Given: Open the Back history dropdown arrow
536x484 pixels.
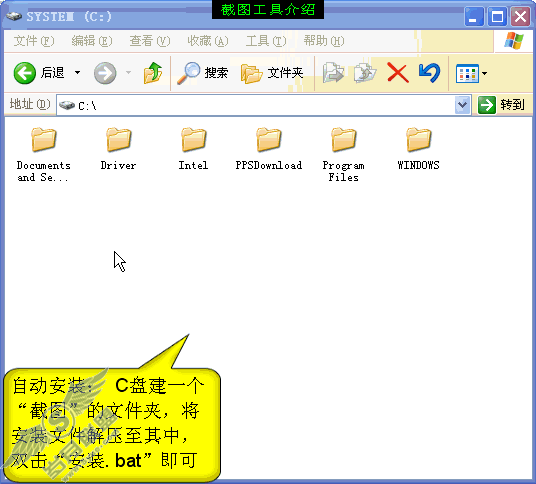Looking at the screenshot, I should pyautogui.click(x=78, y=72).
